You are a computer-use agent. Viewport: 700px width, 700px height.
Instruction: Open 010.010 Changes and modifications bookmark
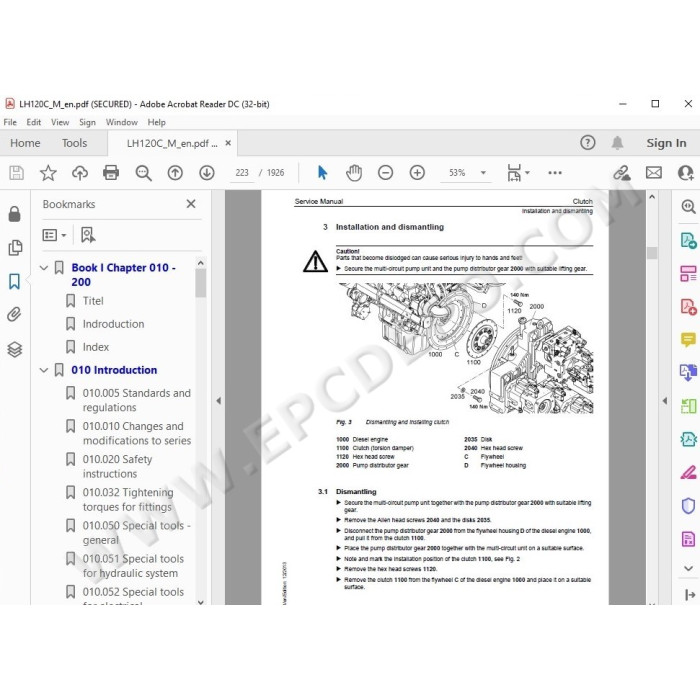point(137,433)
